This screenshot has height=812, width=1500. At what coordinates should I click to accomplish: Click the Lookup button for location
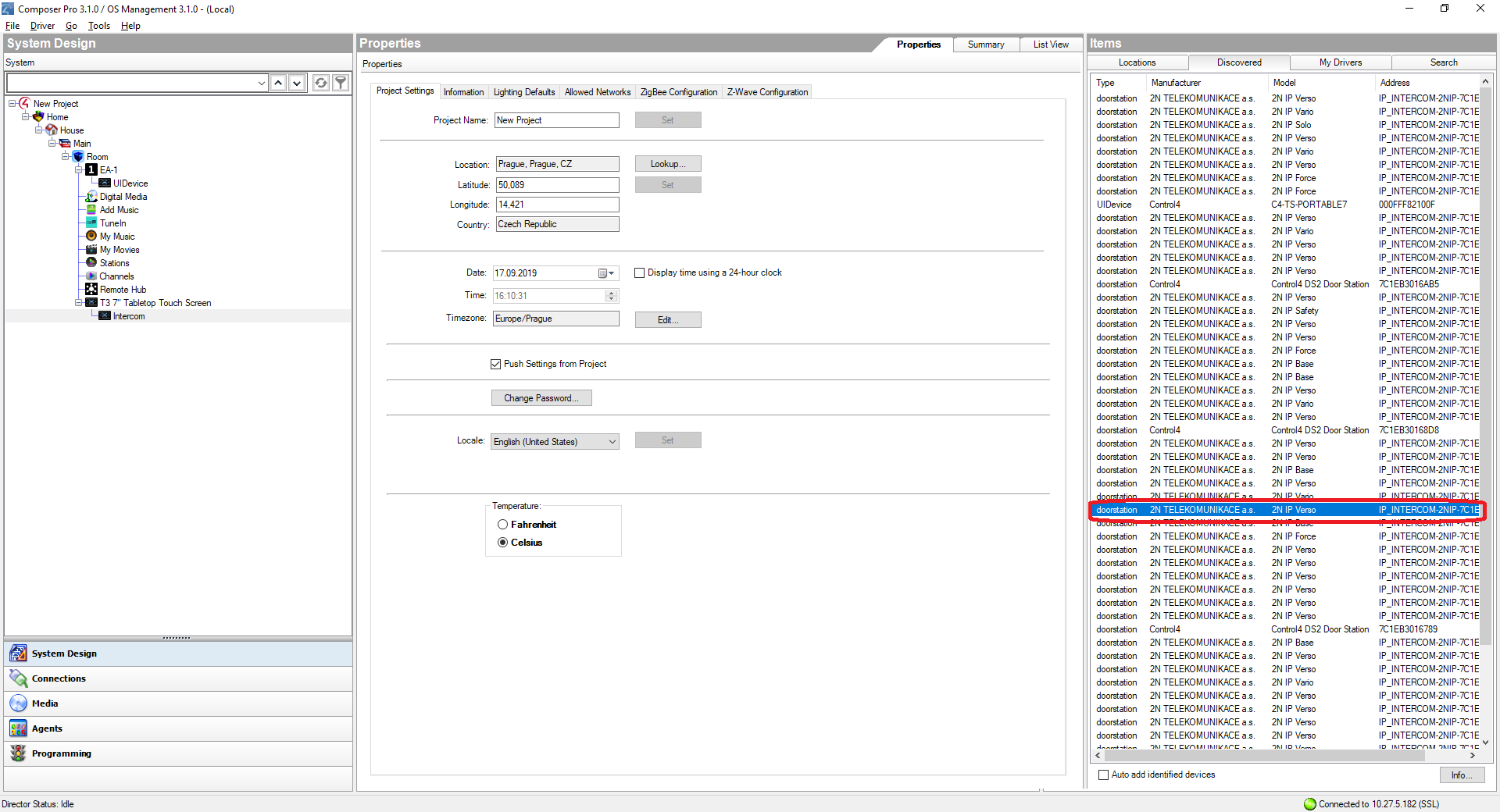667,164
